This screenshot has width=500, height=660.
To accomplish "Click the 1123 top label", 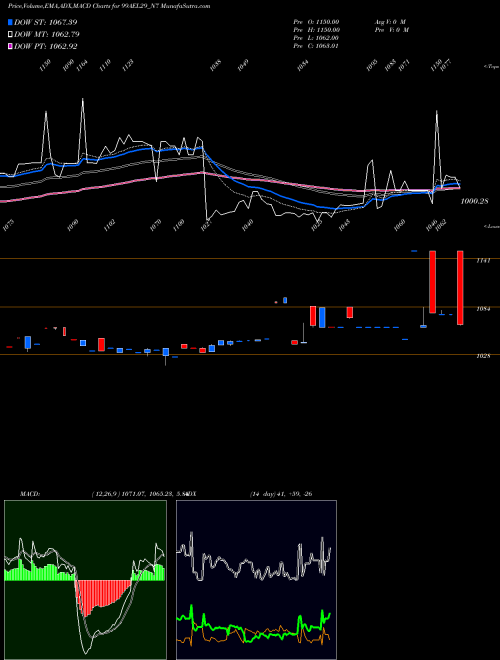I will tap(128, 66).
